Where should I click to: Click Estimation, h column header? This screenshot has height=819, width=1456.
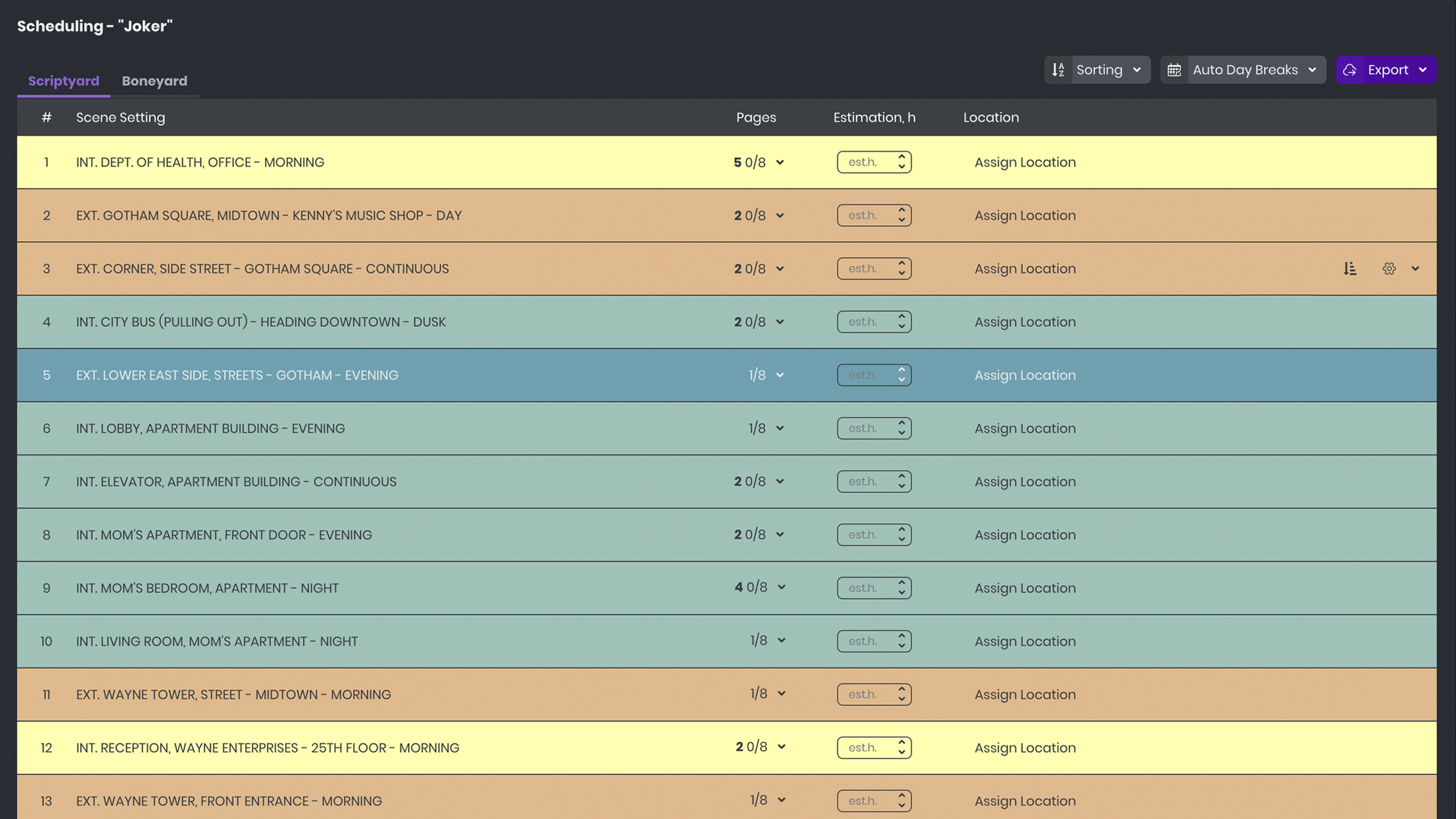tap(874, 117)
